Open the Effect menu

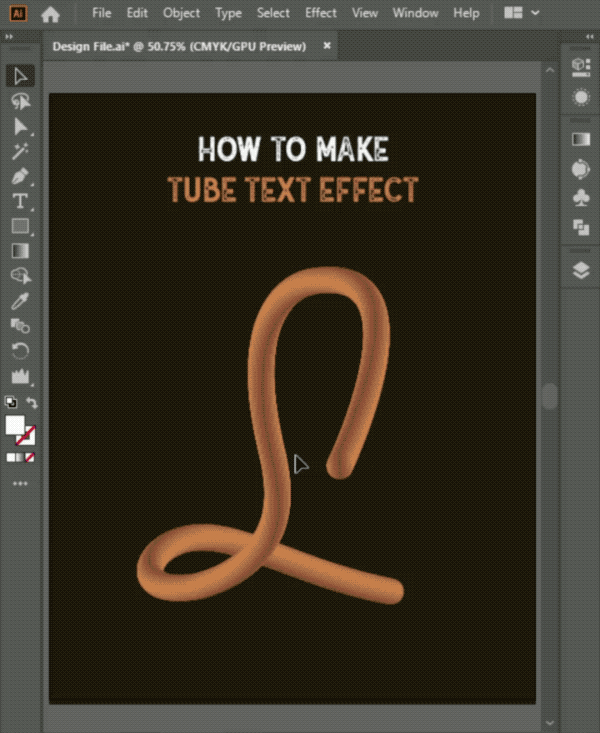click(321, 13)
